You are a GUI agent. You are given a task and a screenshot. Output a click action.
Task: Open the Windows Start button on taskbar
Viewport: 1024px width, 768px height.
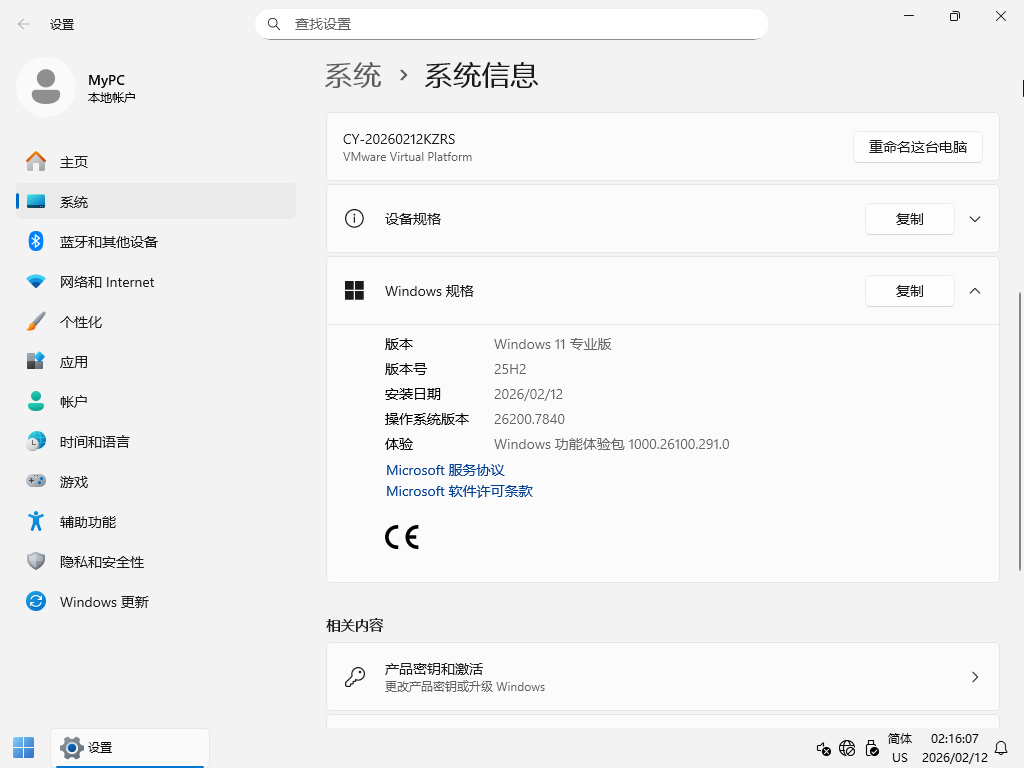pyautogui.click(x=23, y=747)
